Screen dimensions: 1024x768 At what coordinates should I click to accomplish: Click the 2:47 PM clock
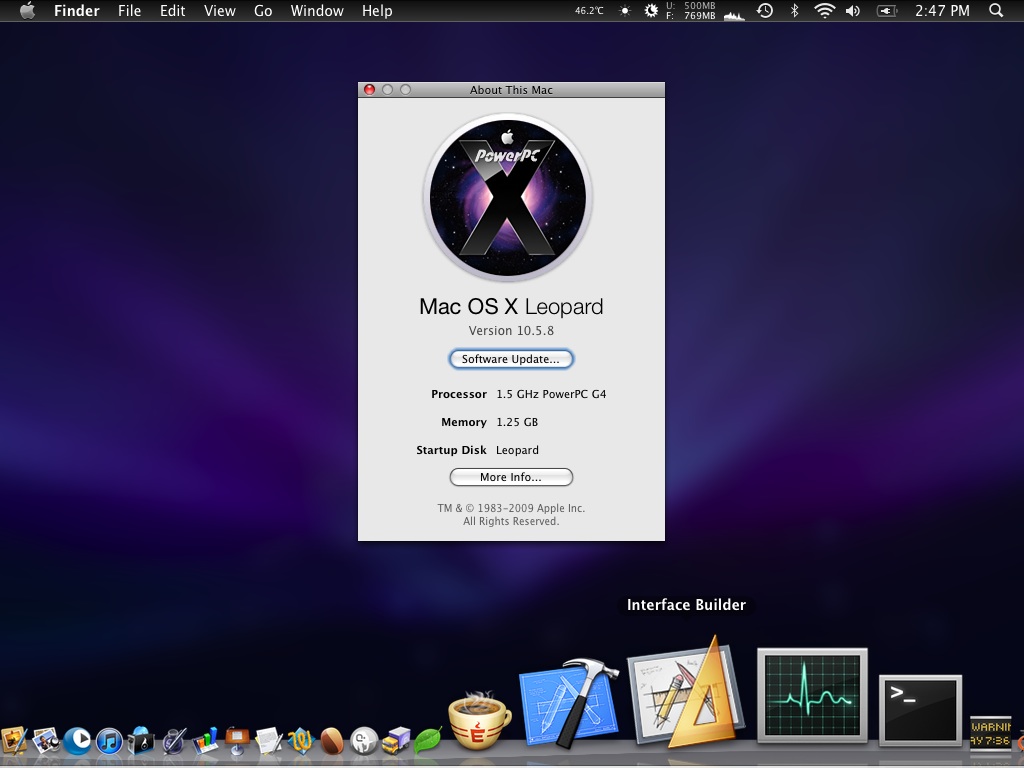coord(942,10)
